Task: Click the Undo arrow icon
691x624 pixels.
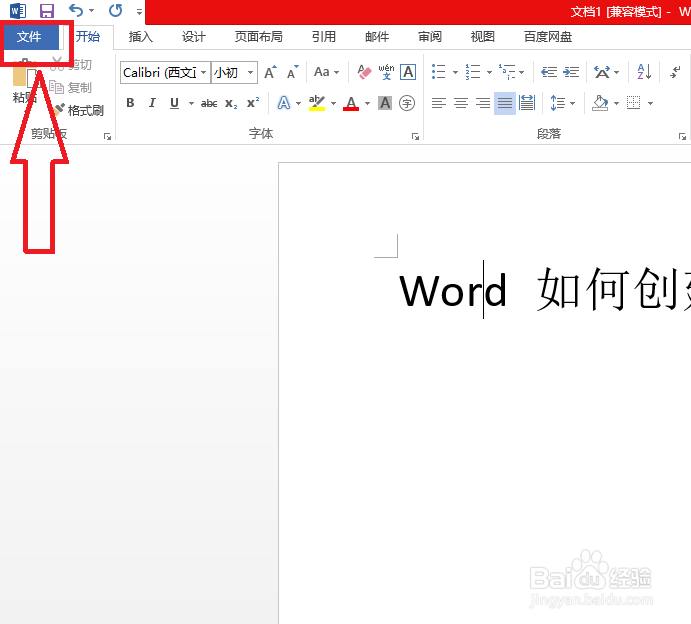Action: coord(76,10)
